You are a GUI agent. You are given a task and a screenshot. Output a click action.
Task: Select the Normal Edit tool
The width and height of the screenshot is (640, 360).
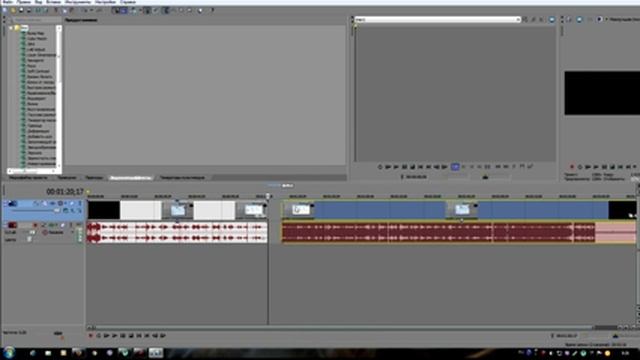point(165,10)
